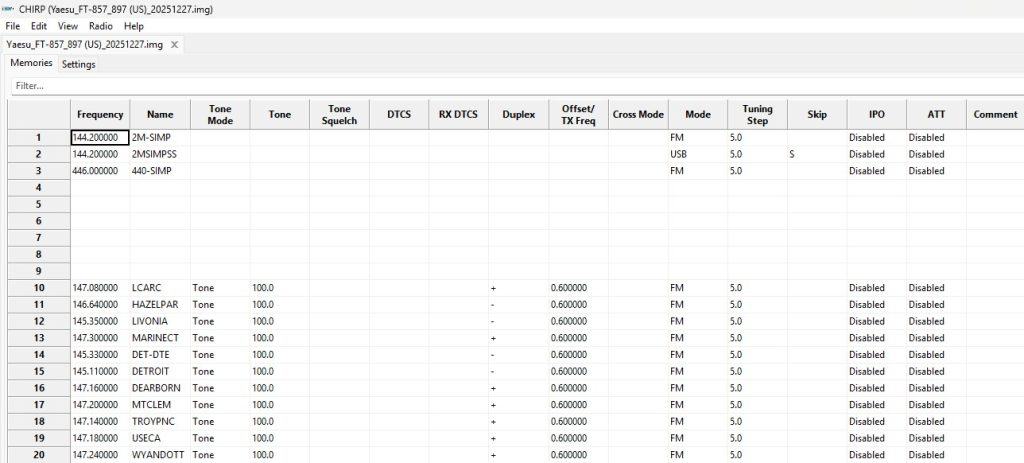
Task: Click the Frequency column header
Action: pyautogui.click(x=100, y=114)
